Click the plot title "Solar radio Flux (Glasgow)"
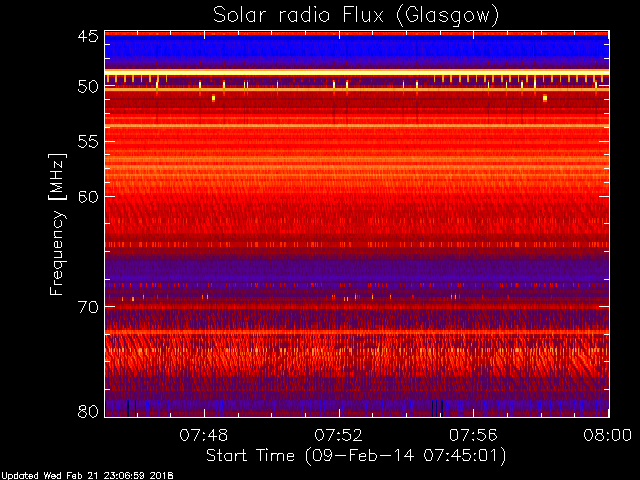Viewport: 640px width, 480px height. point(356,15)
